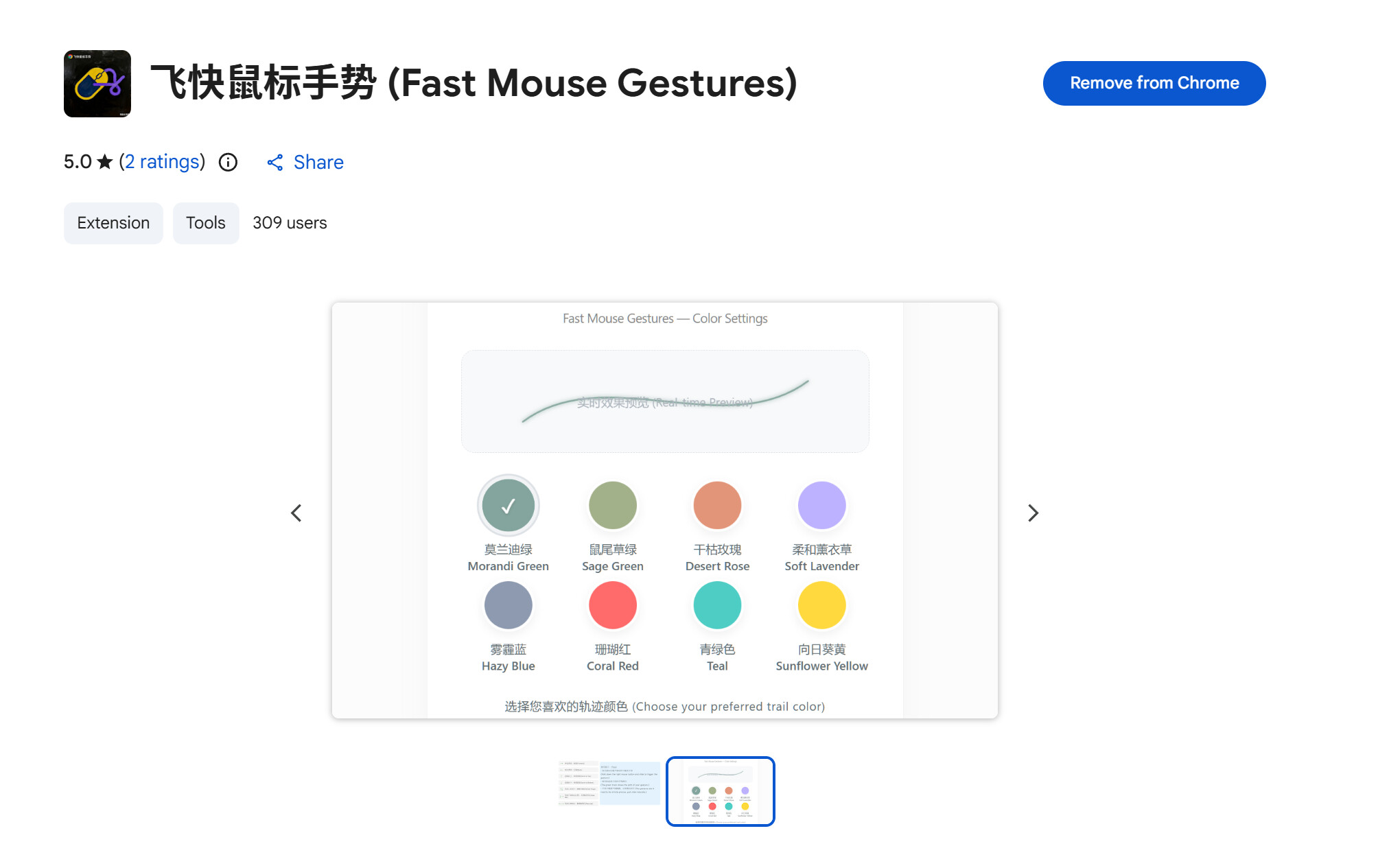This screenshot has width=1378, height=868.
Task: Click the 'Soft Lavender' label text
Action: [x=821, y=566]
